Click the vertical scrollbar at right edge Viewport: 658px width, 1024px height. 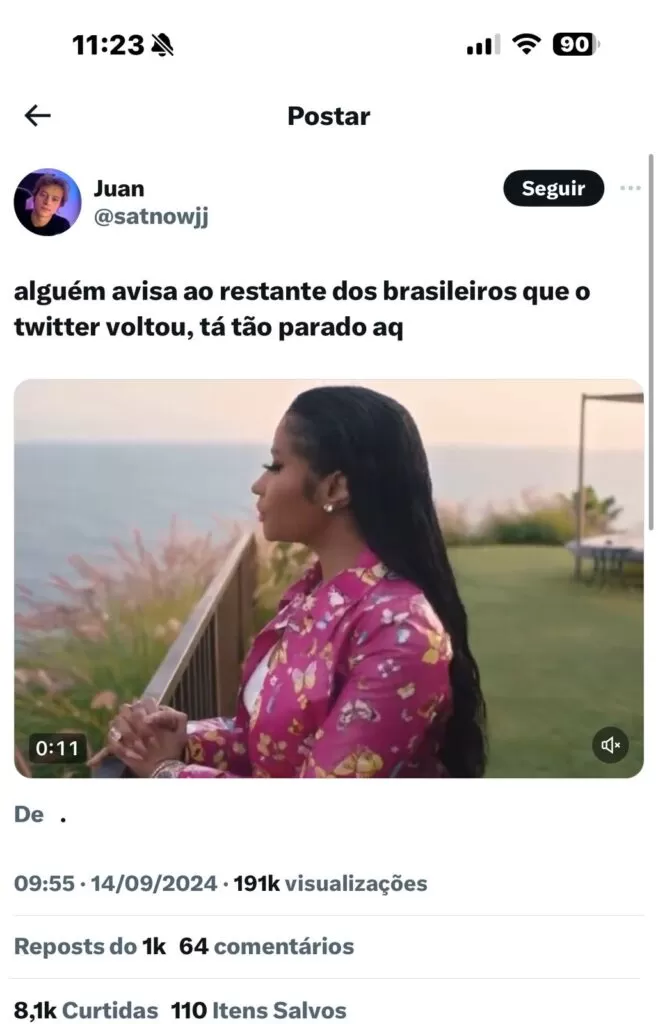tap(651, 342)
